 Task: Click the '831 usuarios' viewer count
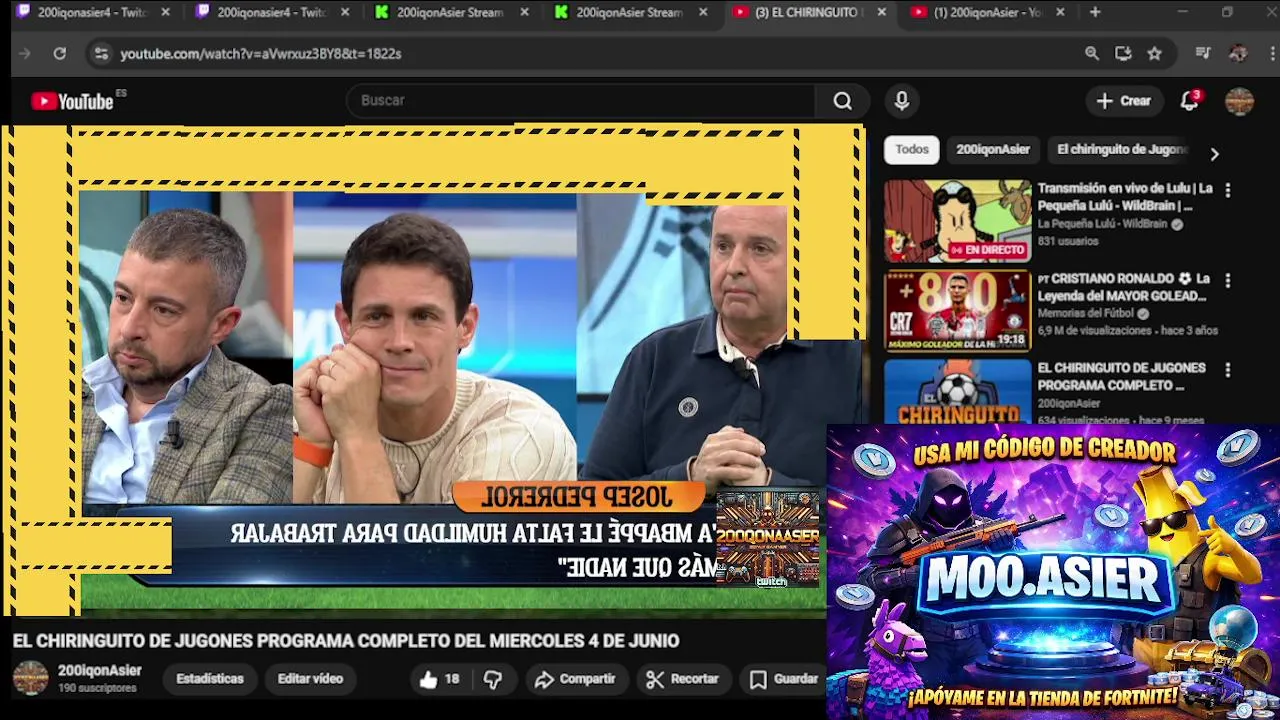(1068, 242)
